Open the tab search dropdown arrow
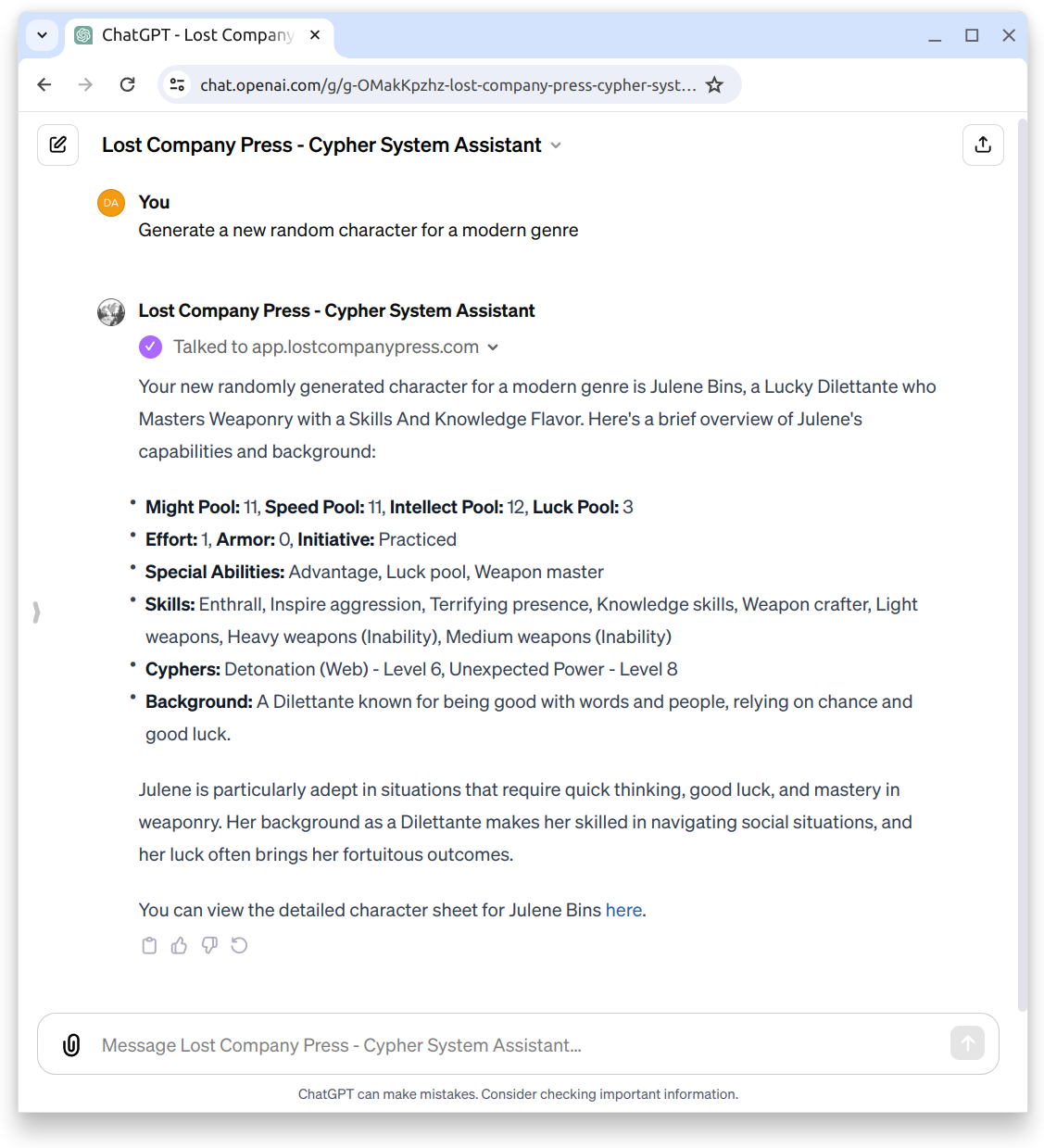This screenshot has width=1044, height=1148. click(42, 35)
